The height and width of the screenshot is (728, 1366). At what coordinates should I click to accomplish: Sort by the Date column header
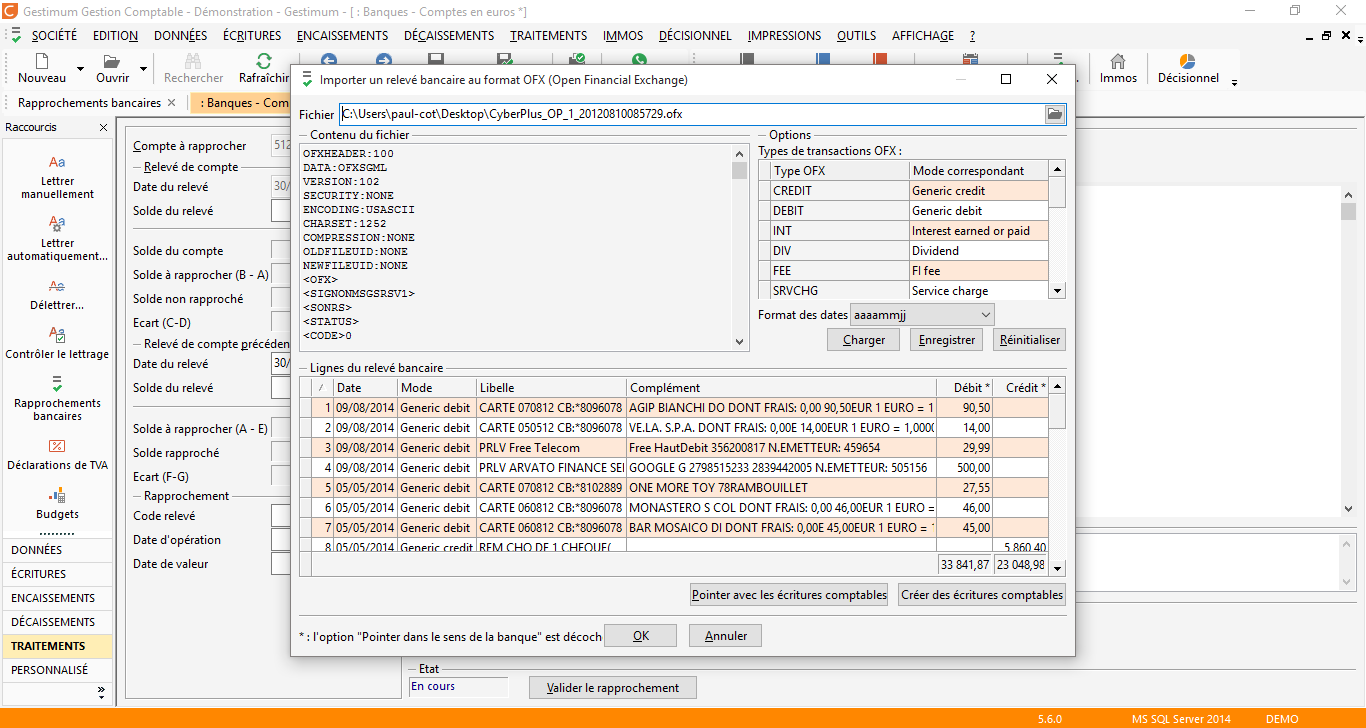tap(364, 388)
